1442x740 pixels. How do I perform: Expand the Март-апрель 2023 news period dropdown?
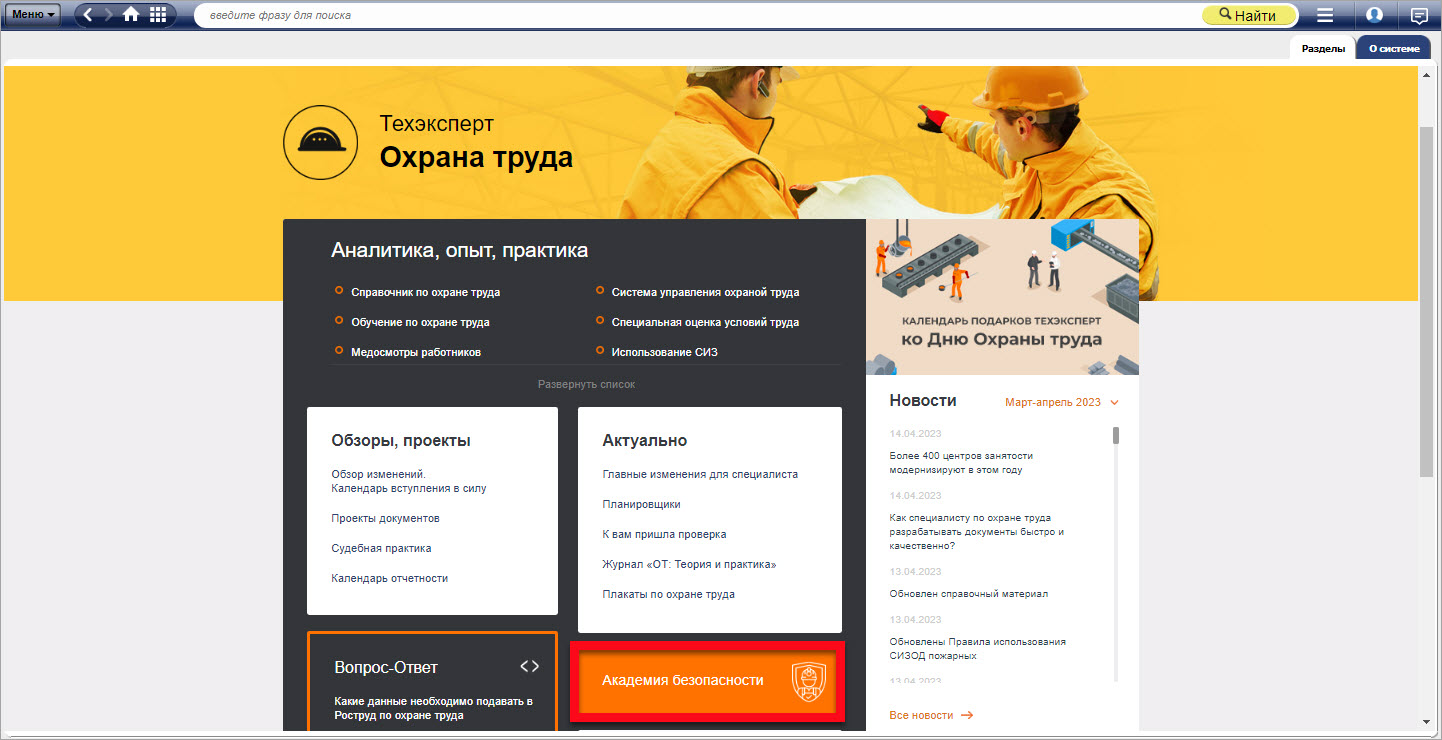(1062, 402)
